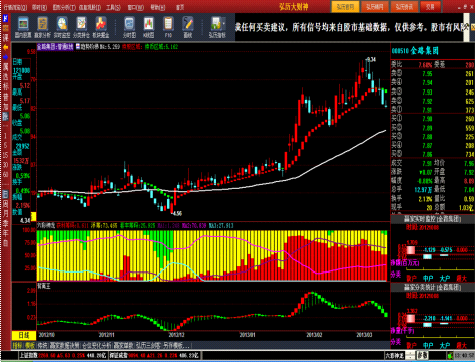
Task: Switch to the K线图 candlestick icon
Action: 149,27
